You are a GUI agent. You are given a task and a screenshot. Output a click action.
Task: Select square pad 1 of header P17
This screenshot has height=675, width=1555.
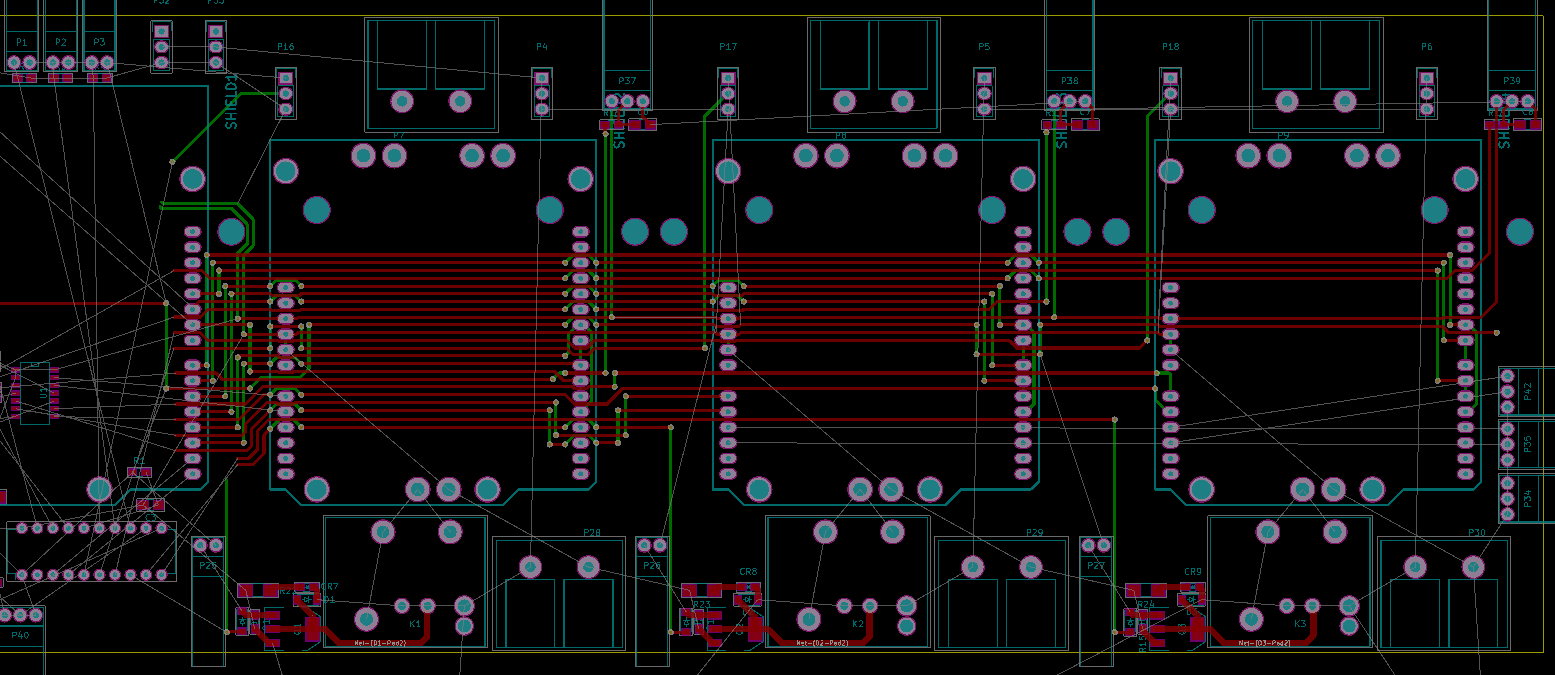point(728,78)
